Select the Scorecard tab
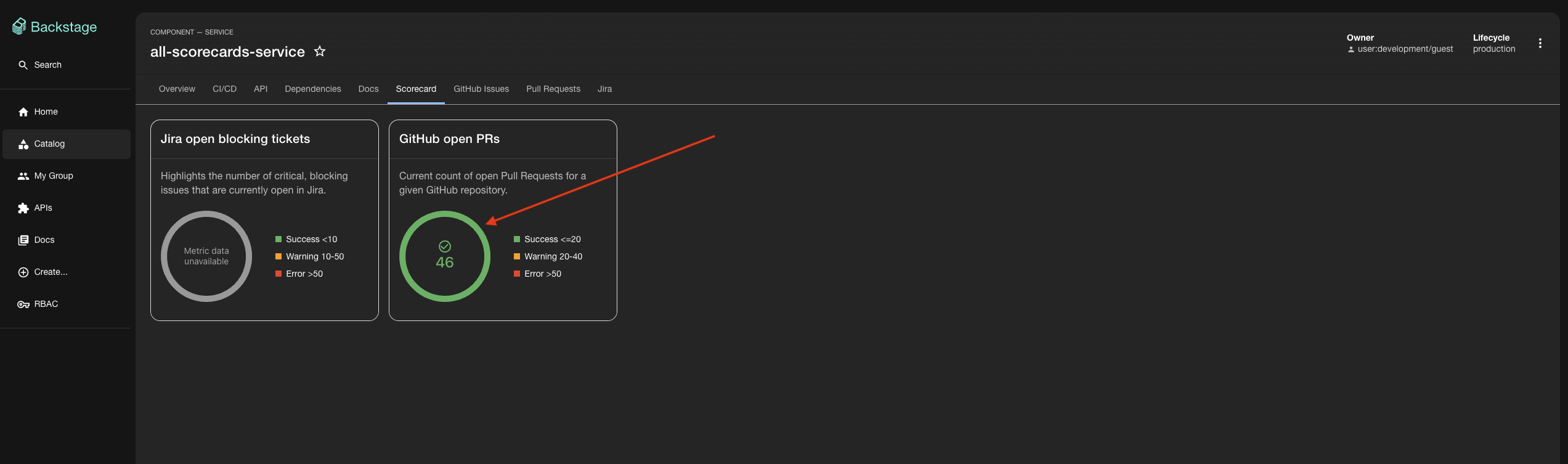 [416, 89]
